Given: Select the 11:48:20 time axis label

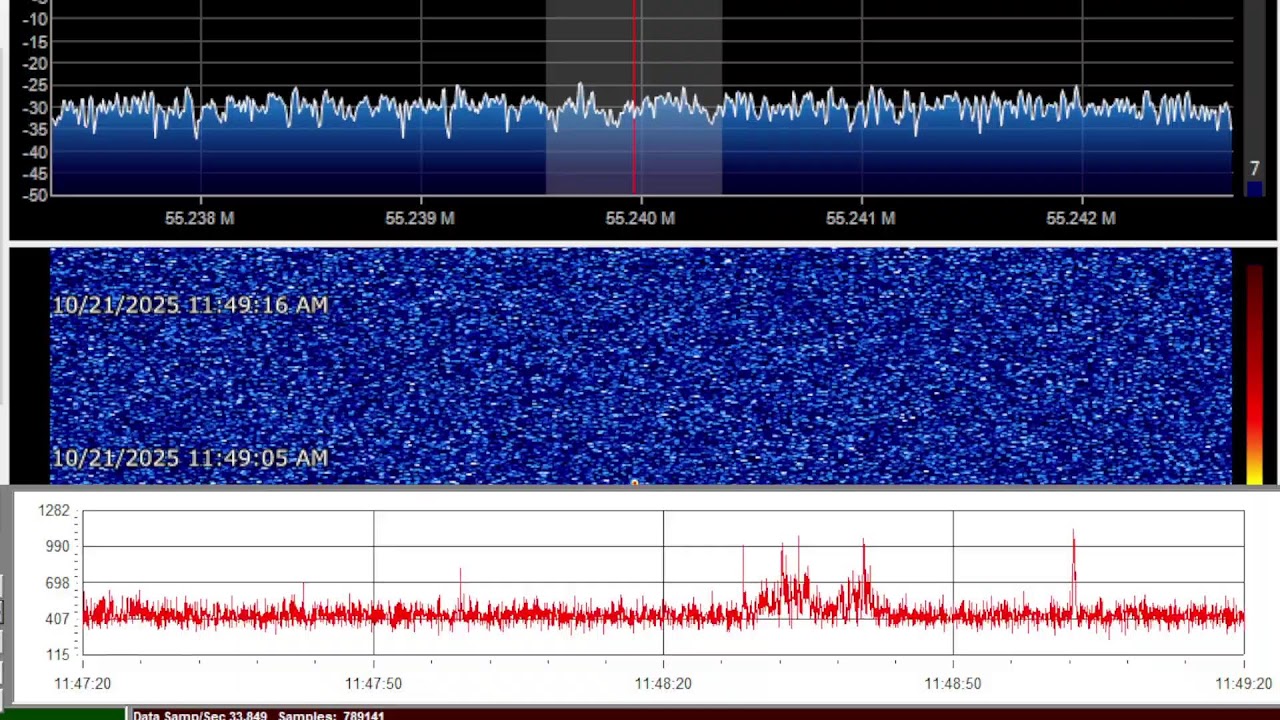Looking at the screenshot, I should click(663, 684).
